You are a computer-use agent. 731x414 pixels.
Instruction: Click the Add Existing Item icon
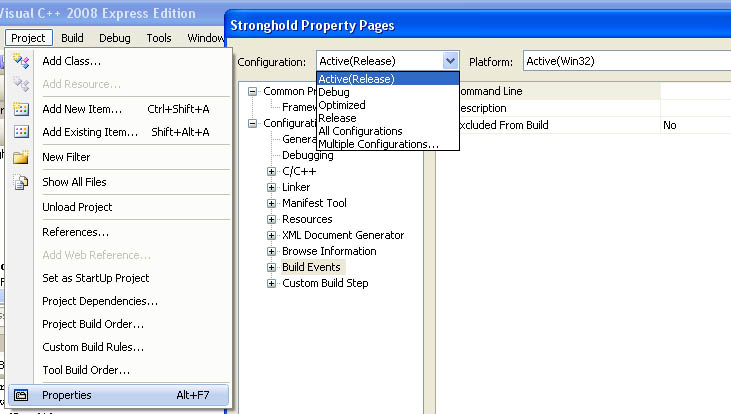coord(21,132)
